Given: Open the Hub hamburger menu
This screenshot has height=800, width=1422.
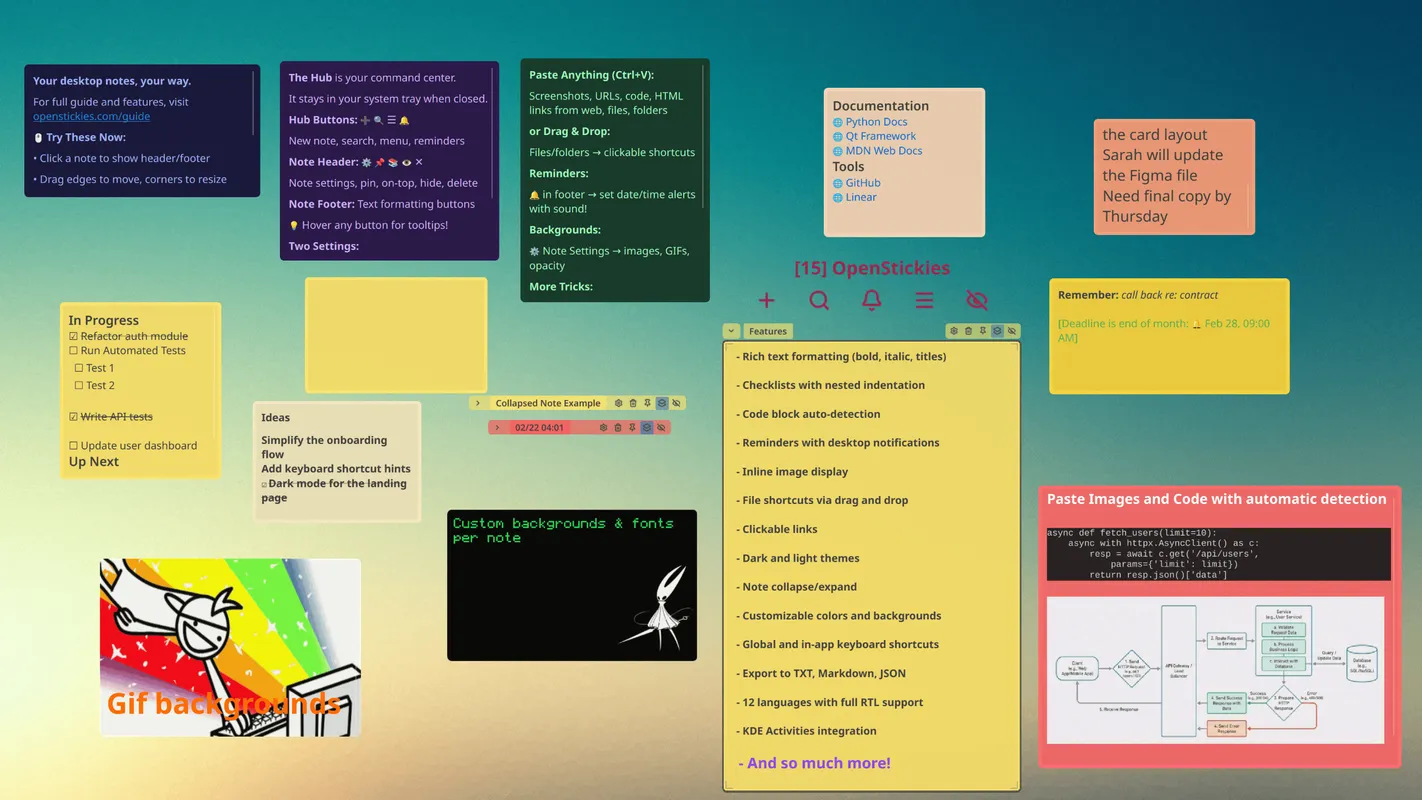Looking at the screenshot, I should (924, 300).
